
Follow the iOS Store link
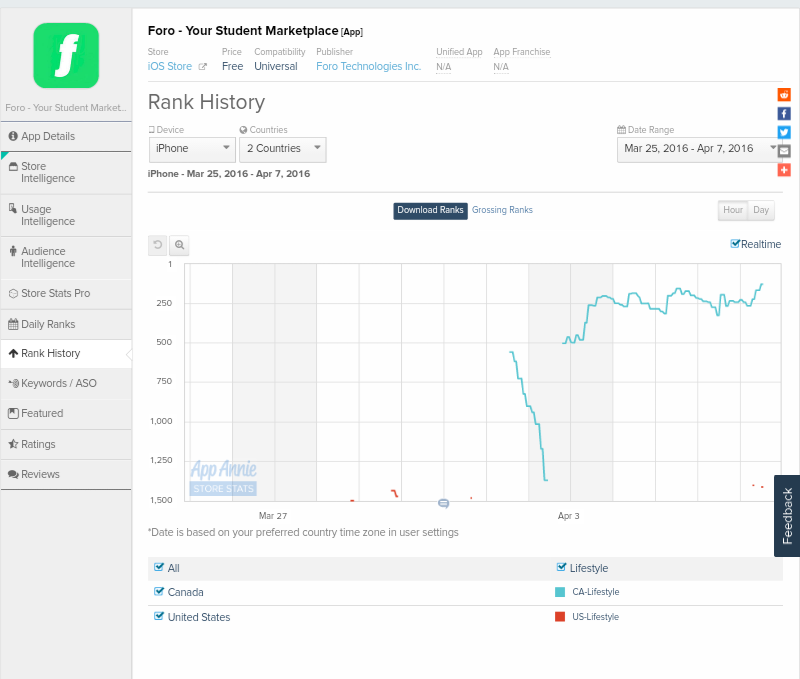170,66
